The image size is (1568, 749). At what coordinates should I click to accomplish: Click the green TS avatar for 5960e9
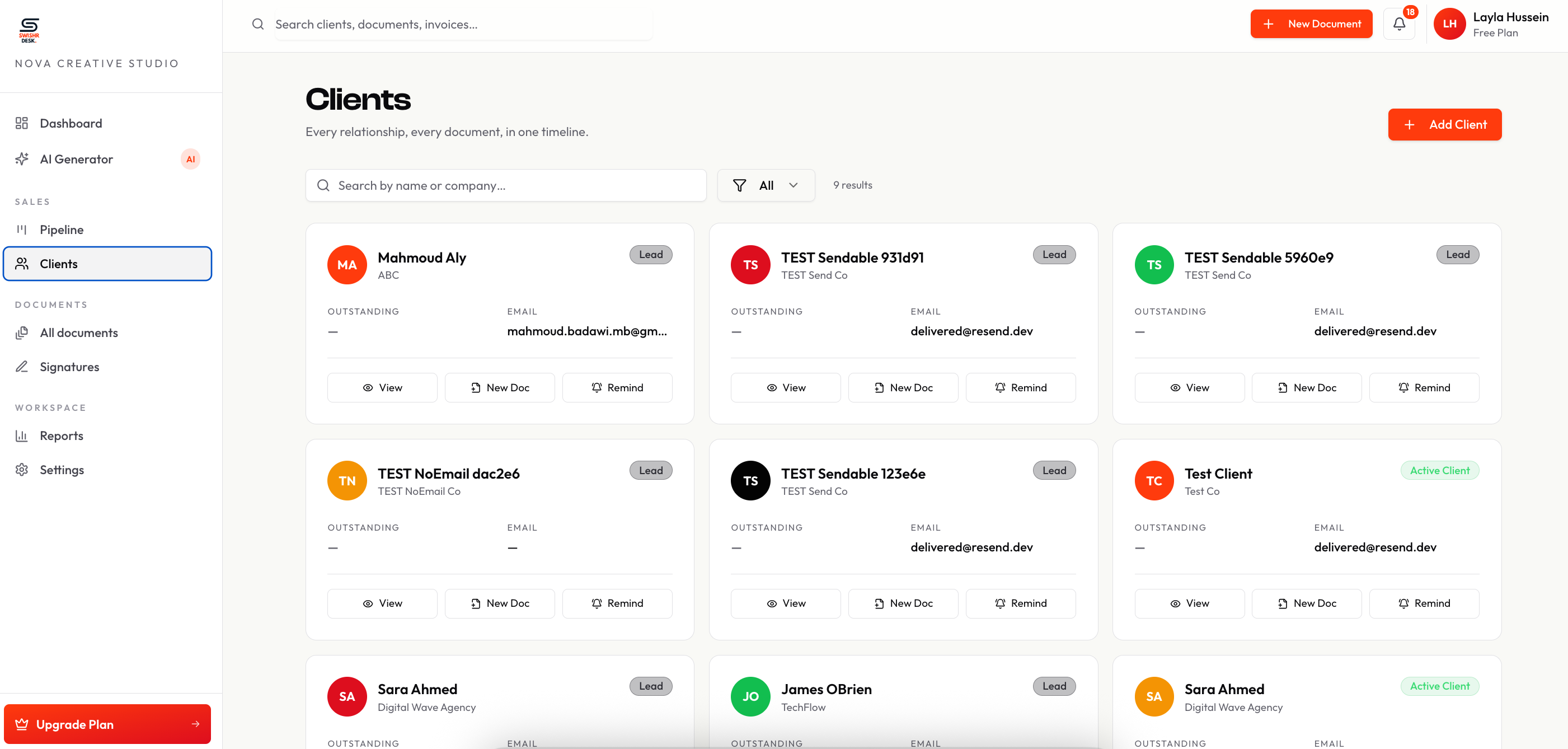(1154, 264)
